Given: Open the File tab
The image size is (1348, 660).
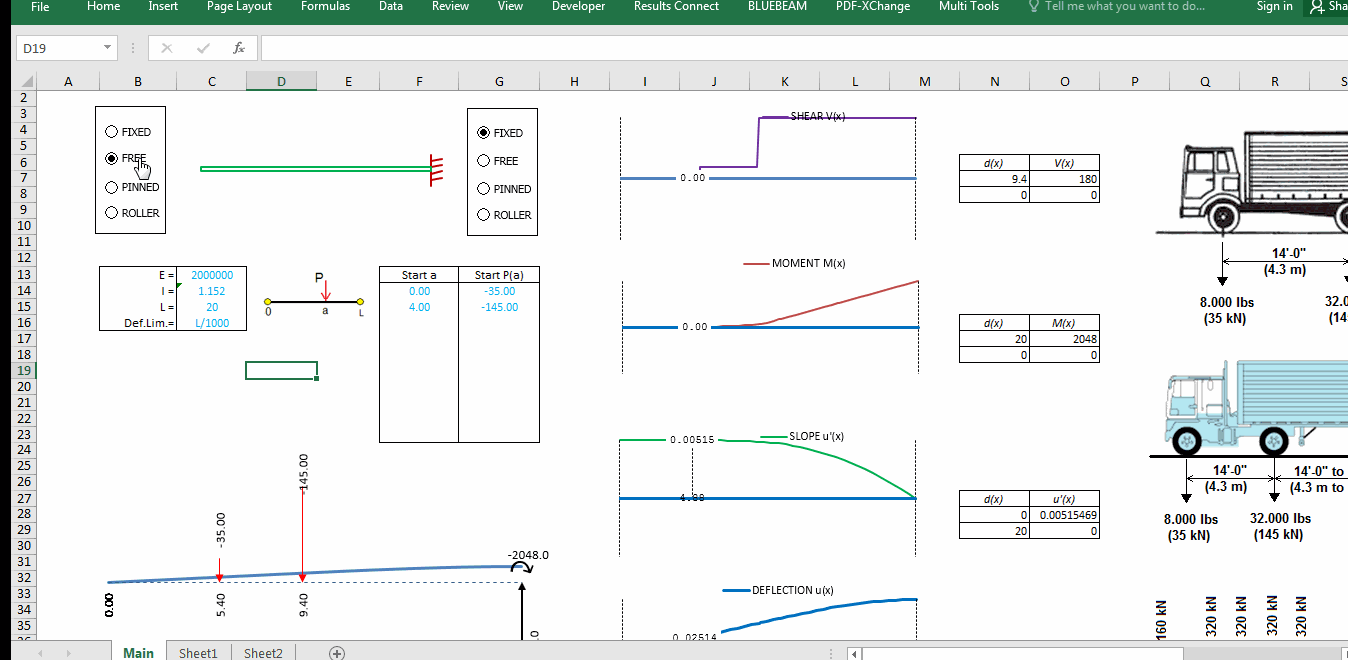Looking at the screenshot, I should pyautogui.click(x=40, y=6).
